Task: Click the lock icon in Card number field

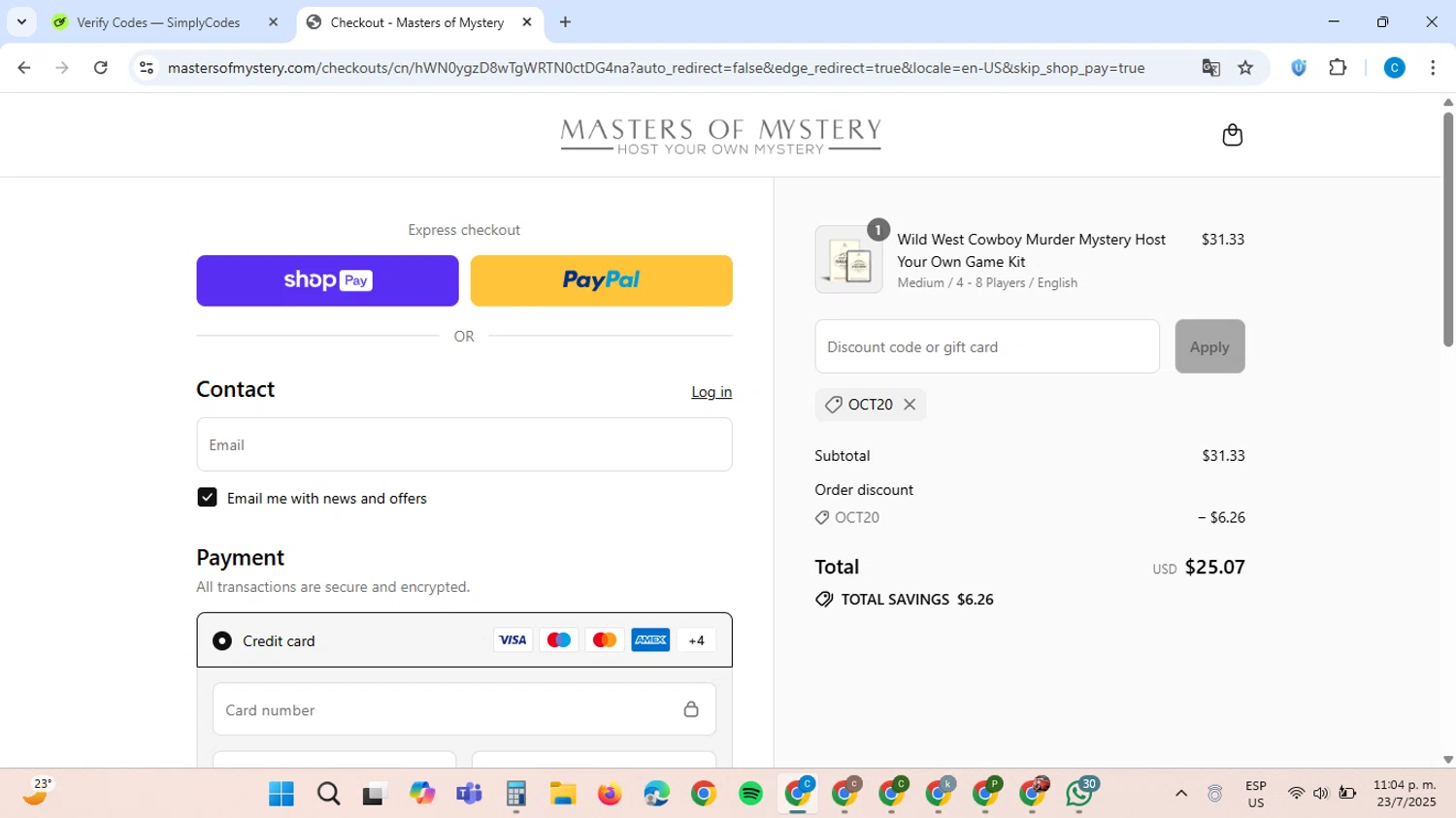Action: tap(691, 709)
